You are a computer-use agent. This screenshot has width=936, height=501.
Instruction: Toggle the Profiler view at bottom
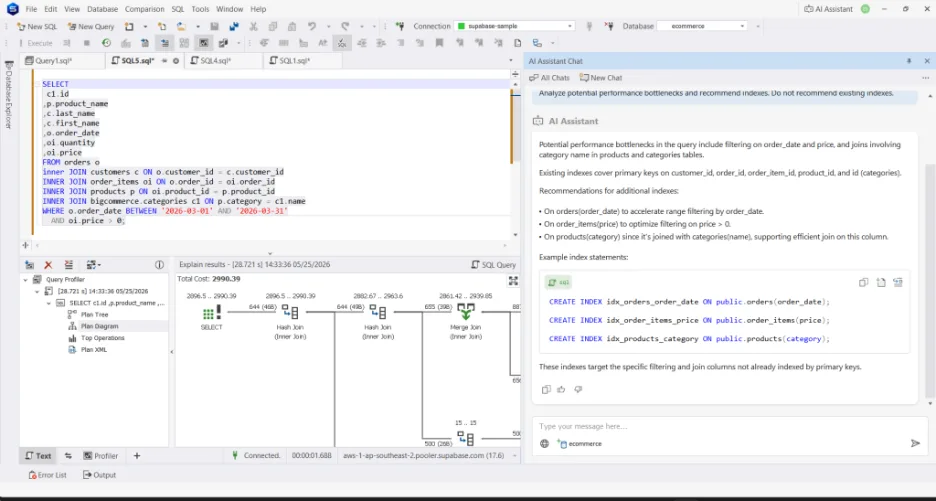pos(100,456)
